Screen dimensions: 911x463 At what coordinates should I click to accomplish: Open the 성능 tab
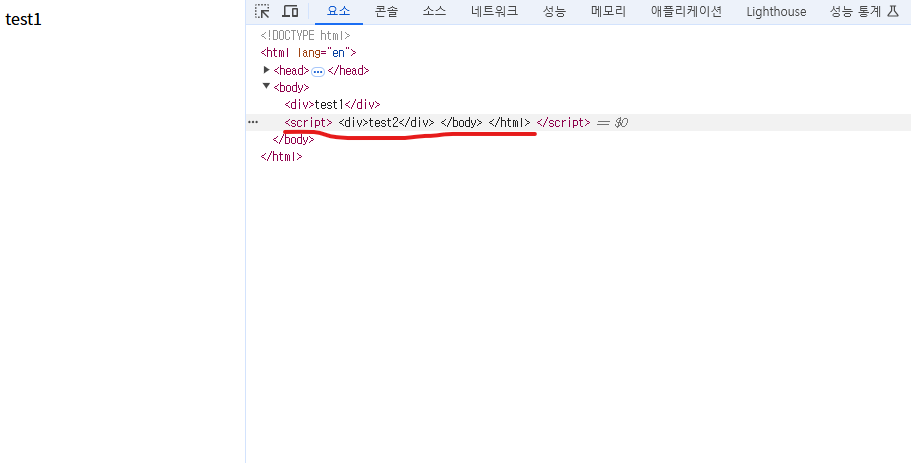tap(554, 11)
